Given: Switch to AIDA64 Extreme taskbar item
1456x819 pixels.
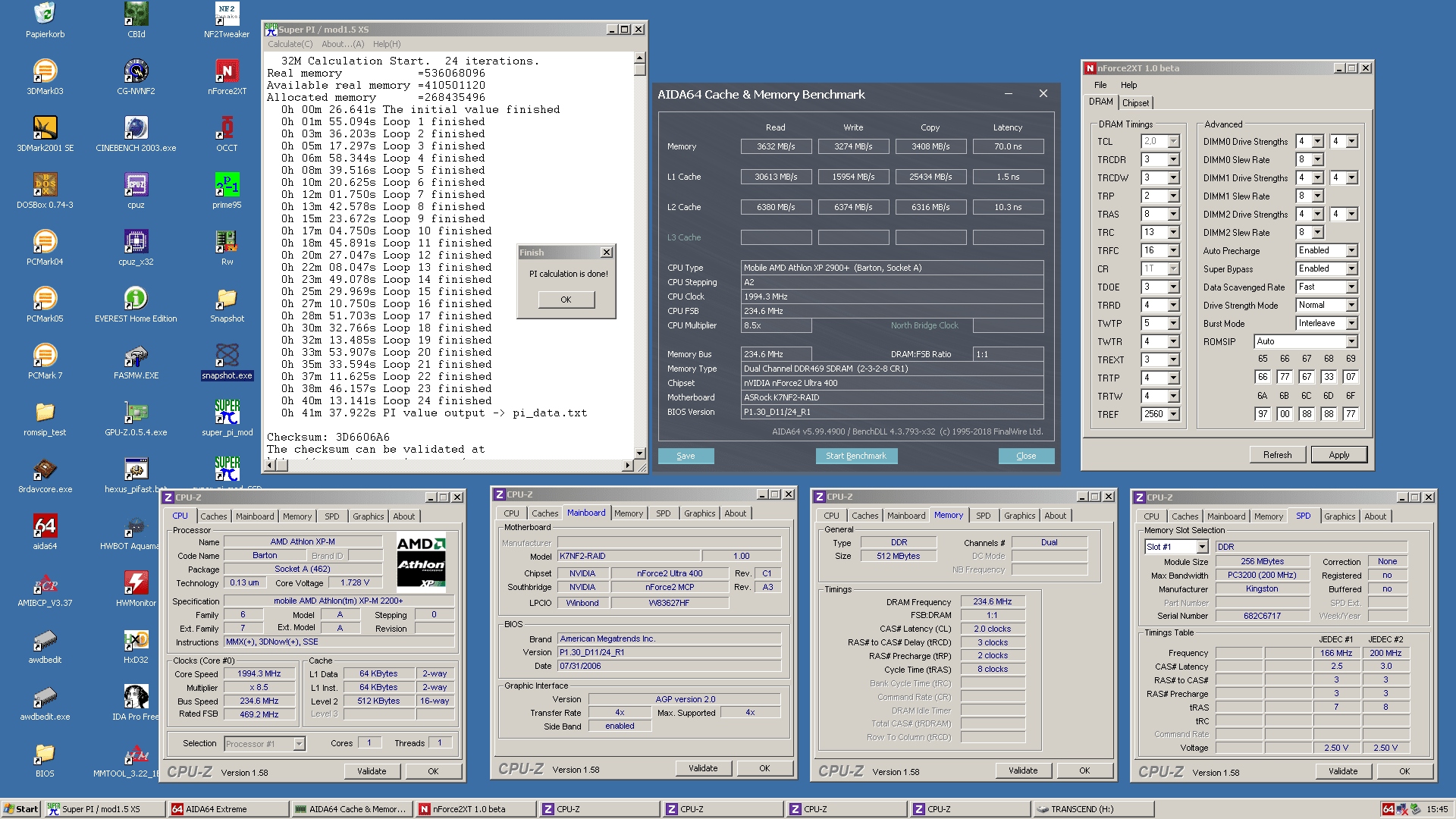Looking at the screenshot, I should coord(227,809).
